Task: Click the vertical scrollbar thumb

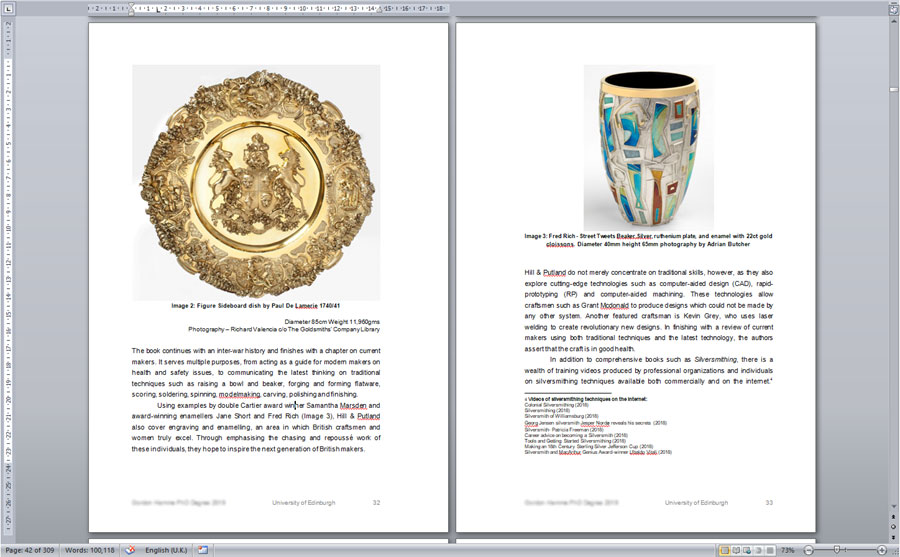Action: (894, 90)
